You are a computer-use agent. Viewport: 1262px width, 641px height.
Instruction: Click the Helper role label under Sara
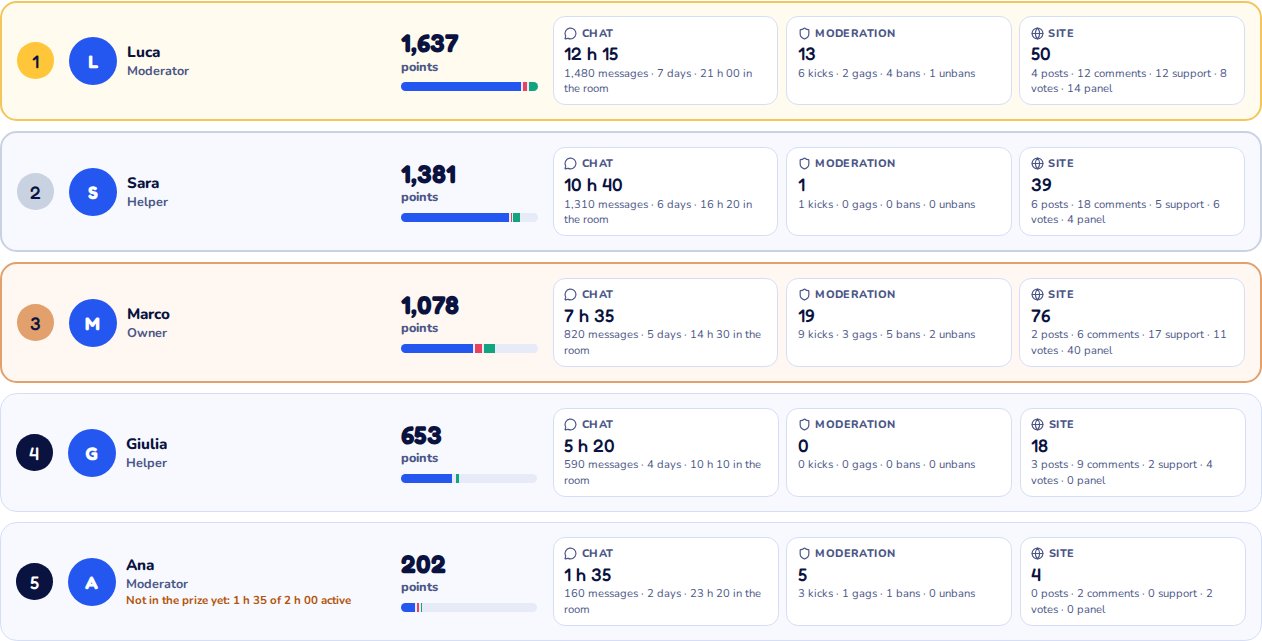147,202
